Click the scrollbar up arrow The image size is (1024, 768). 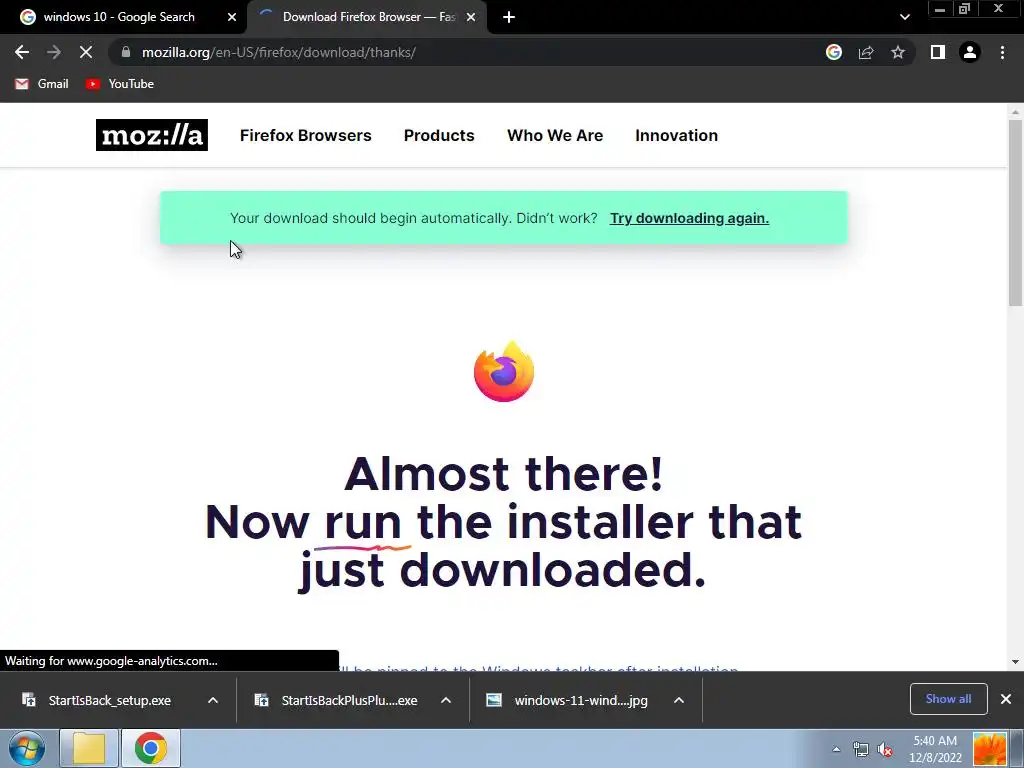pyautogui.click(x=1015, y=112)
